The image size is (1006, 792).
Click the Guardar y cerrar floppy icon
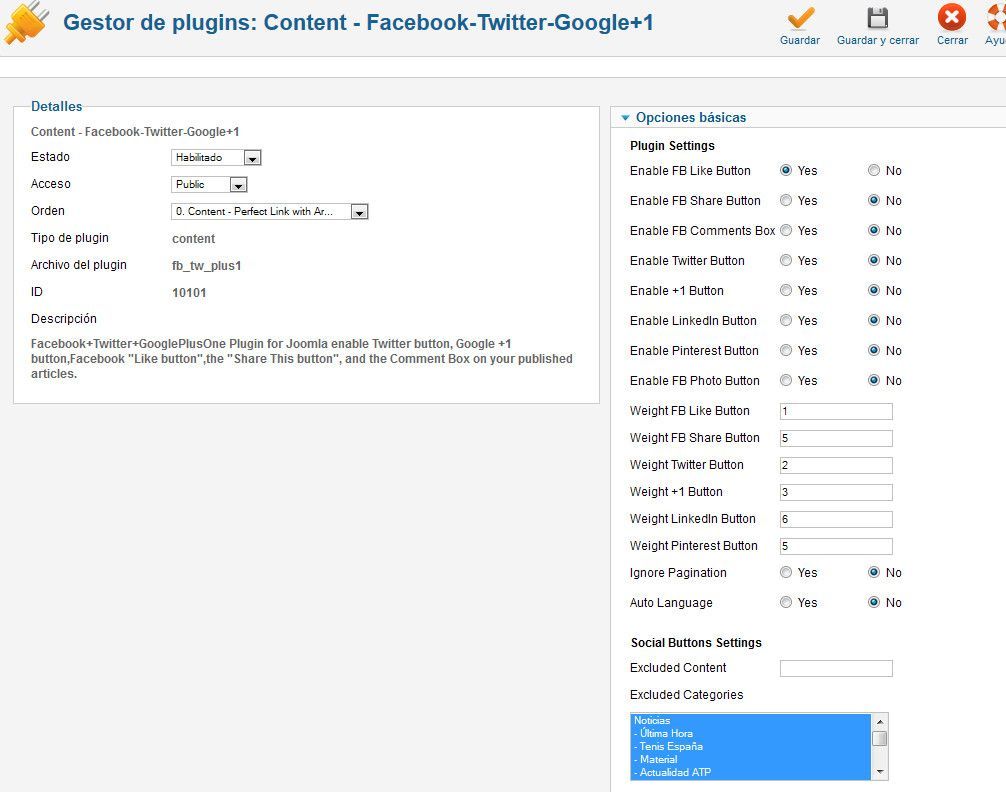(877, 18)
